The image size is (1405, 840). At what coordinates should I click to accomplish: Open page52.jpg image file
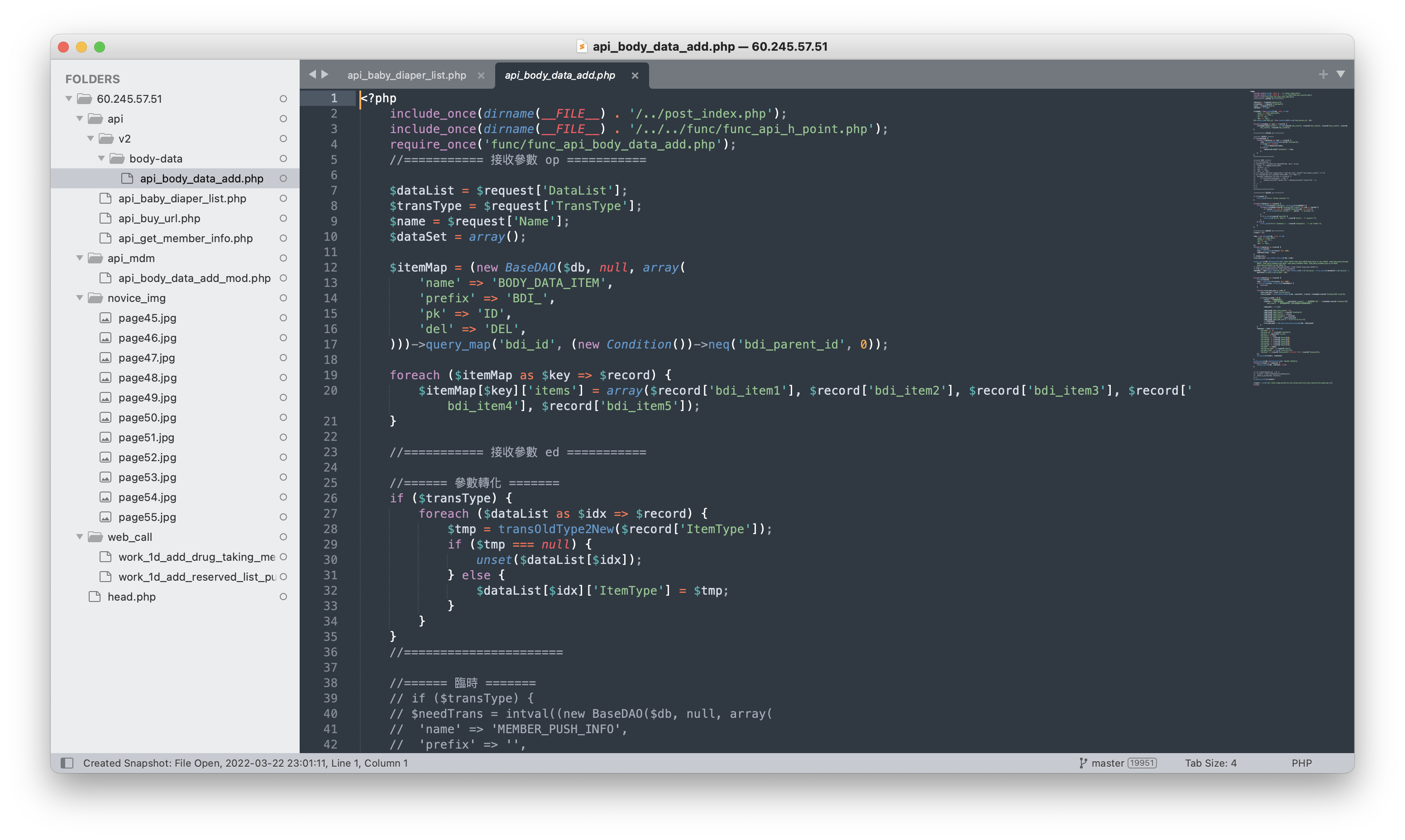point(147,458)
